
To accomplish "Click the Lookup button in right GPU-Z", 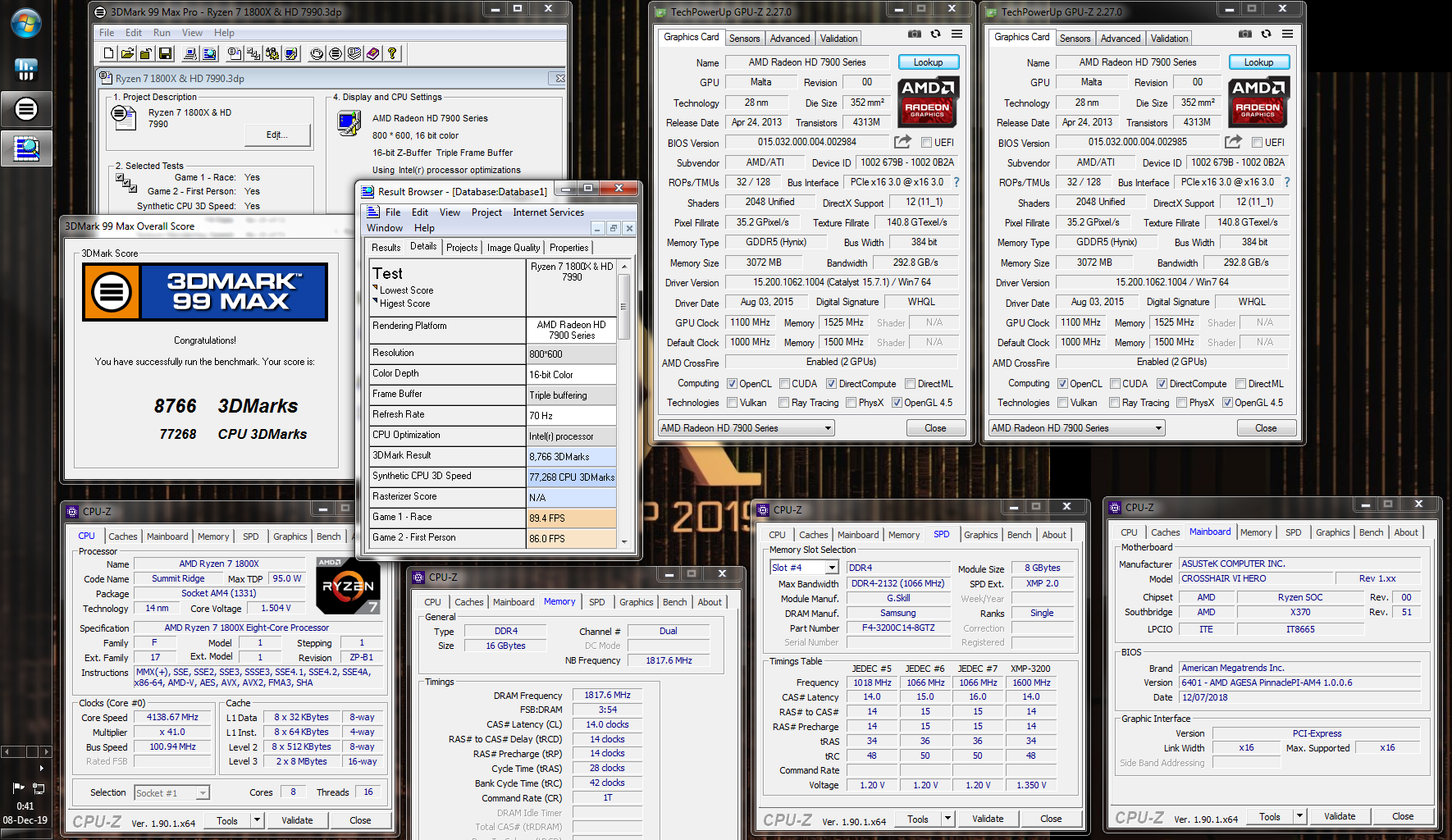I will click(1258, 62).
